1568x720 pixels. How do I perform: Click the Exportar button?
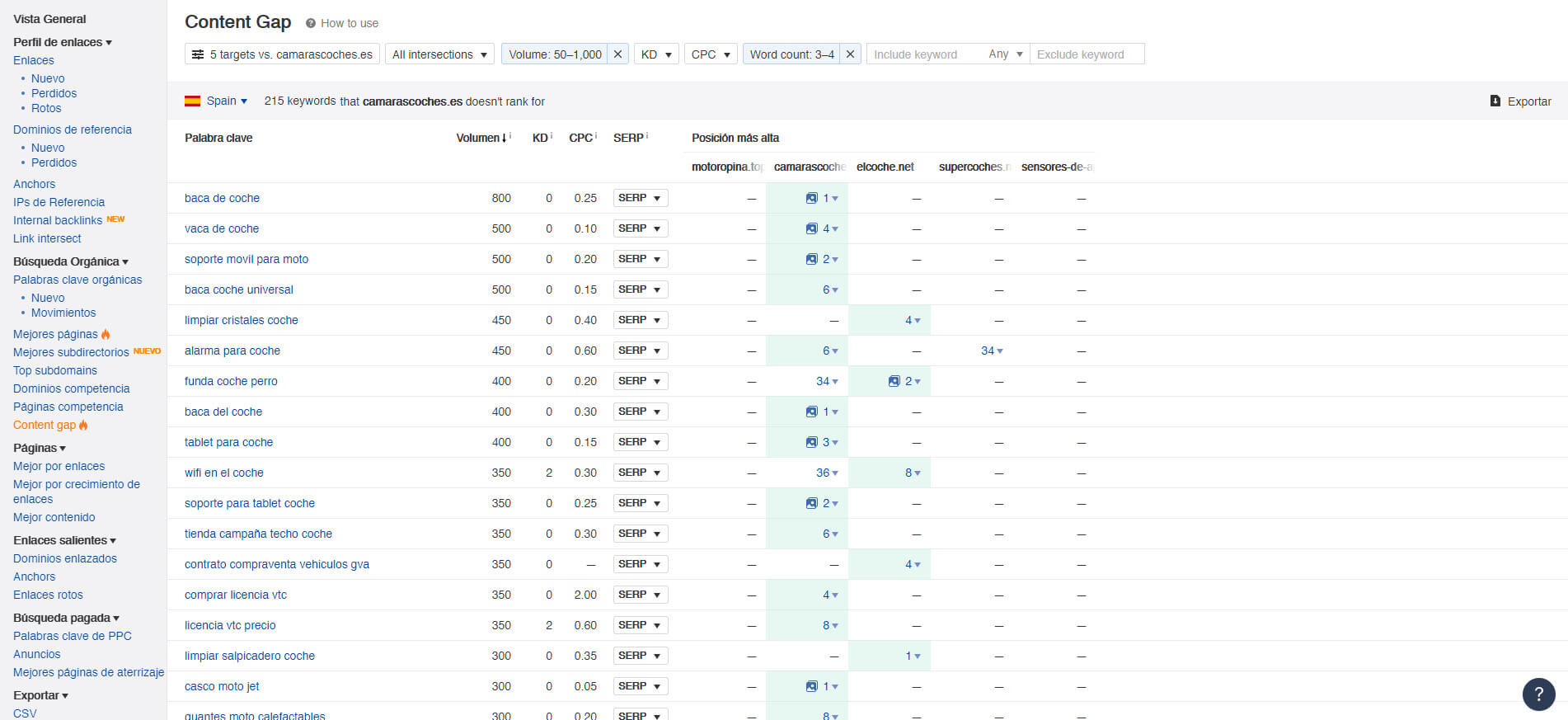click(x=1521, y=101)
